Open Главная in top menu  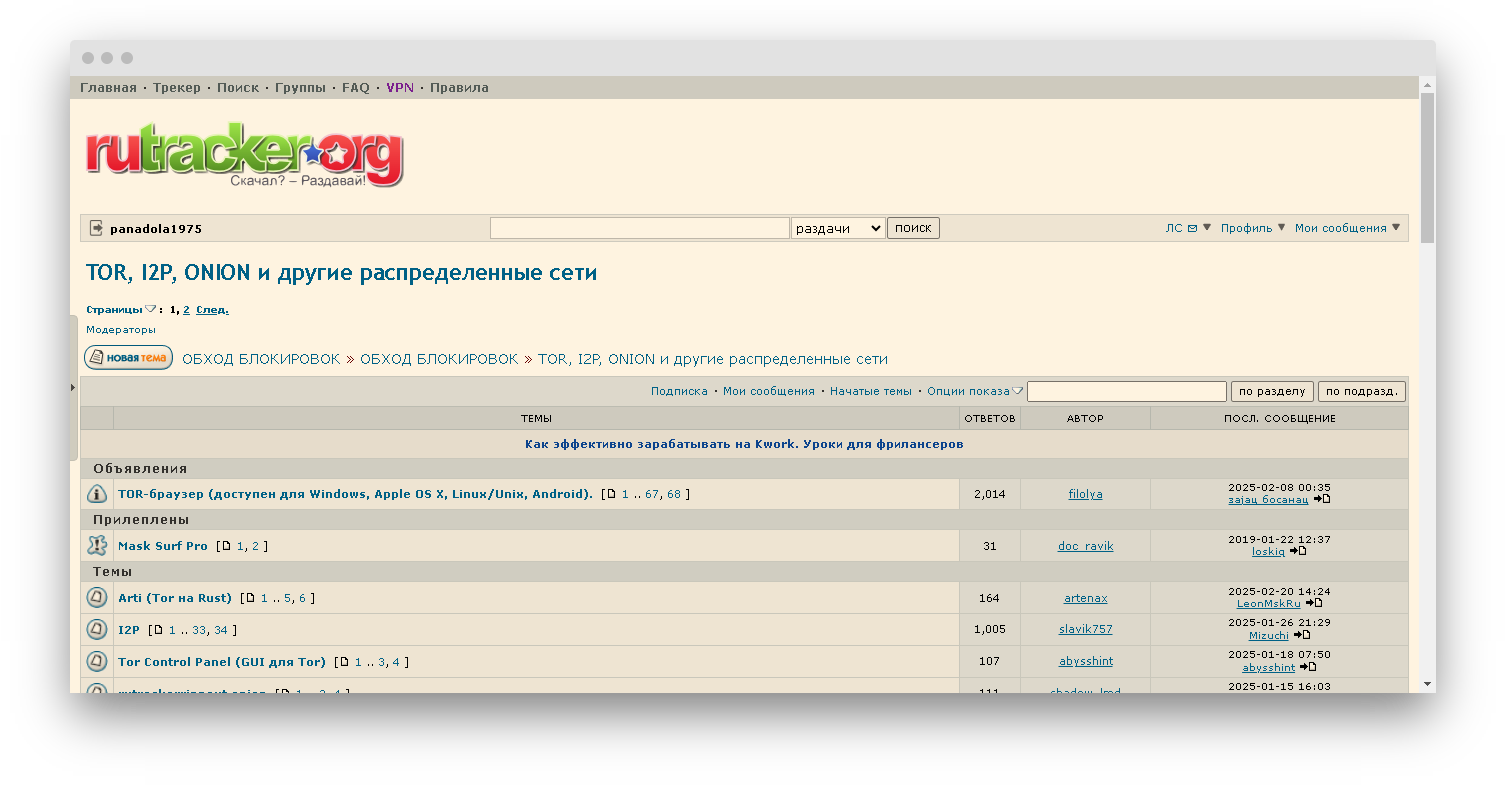tap(108, 88)
